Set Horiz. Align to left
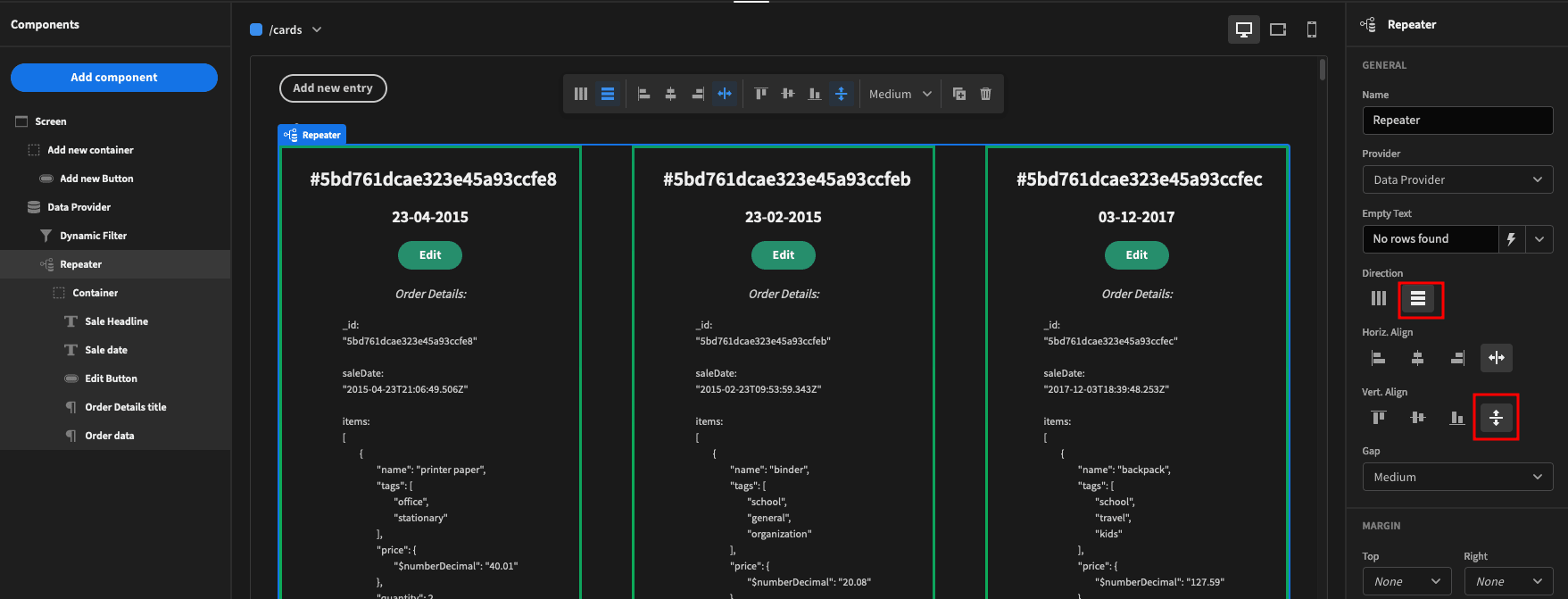The width and height of the screenshot is (1568, 599). point(1379,358)
